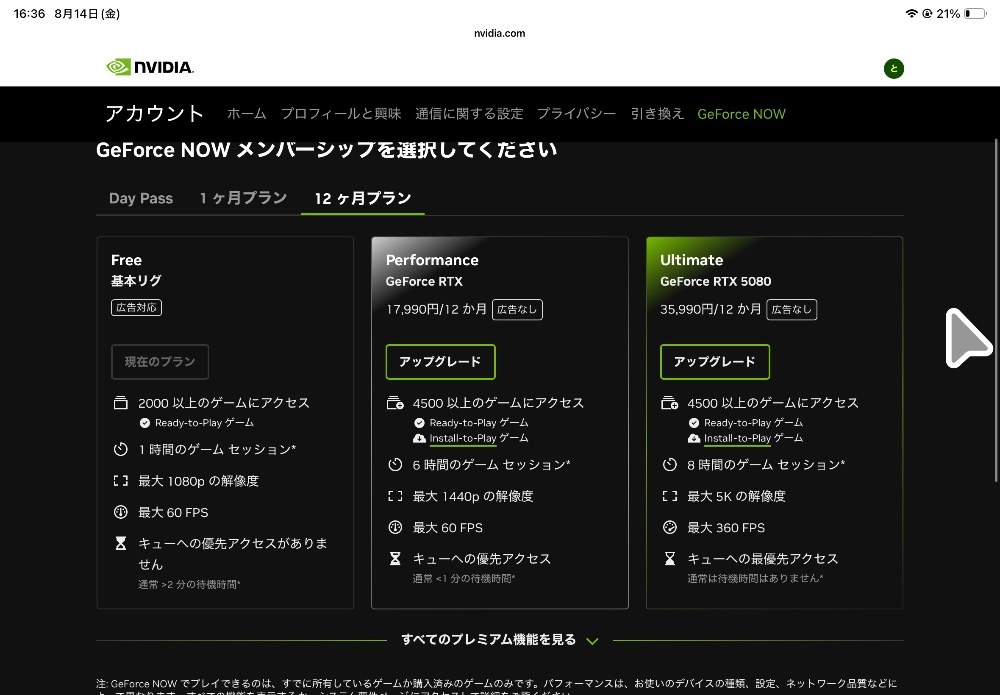Click the Performance plan games library icon

coord(395,403)
